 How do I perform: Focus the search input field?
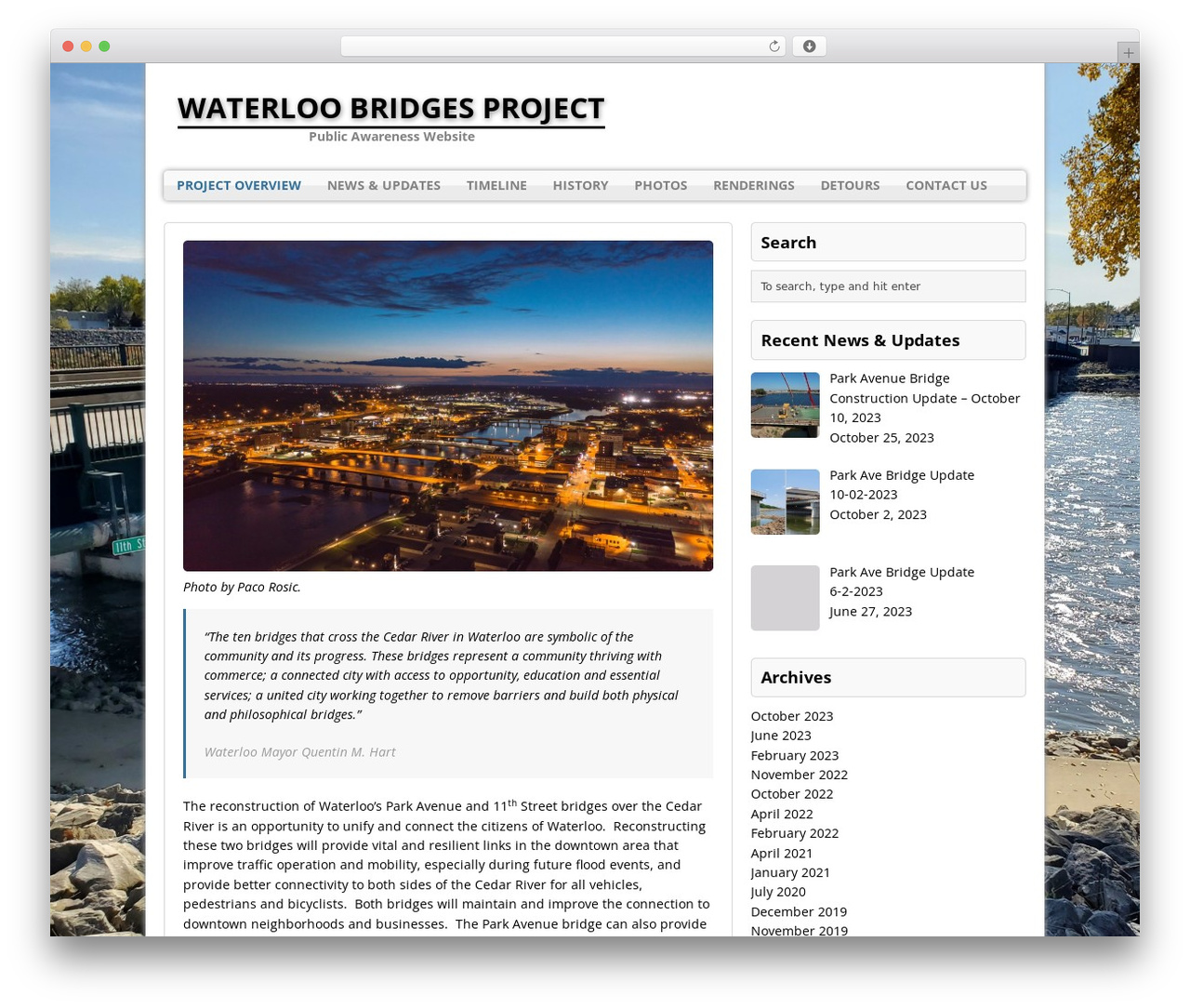tap(888, 286)
